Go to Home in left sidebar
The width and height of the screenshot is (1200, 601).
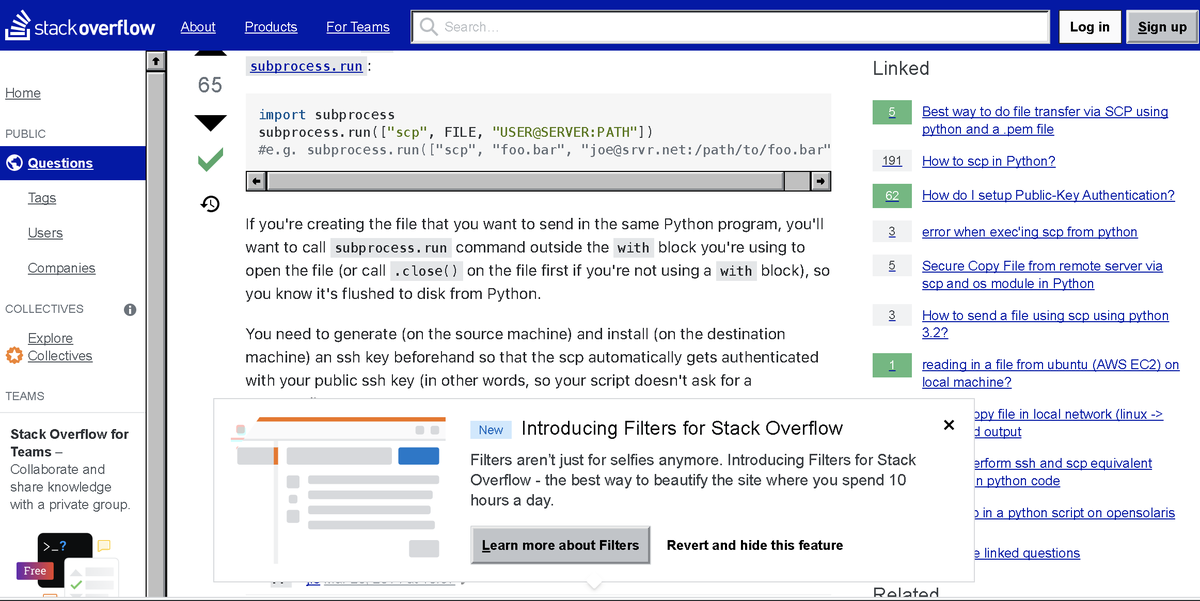pyautogui.click(x=23, y=93)
